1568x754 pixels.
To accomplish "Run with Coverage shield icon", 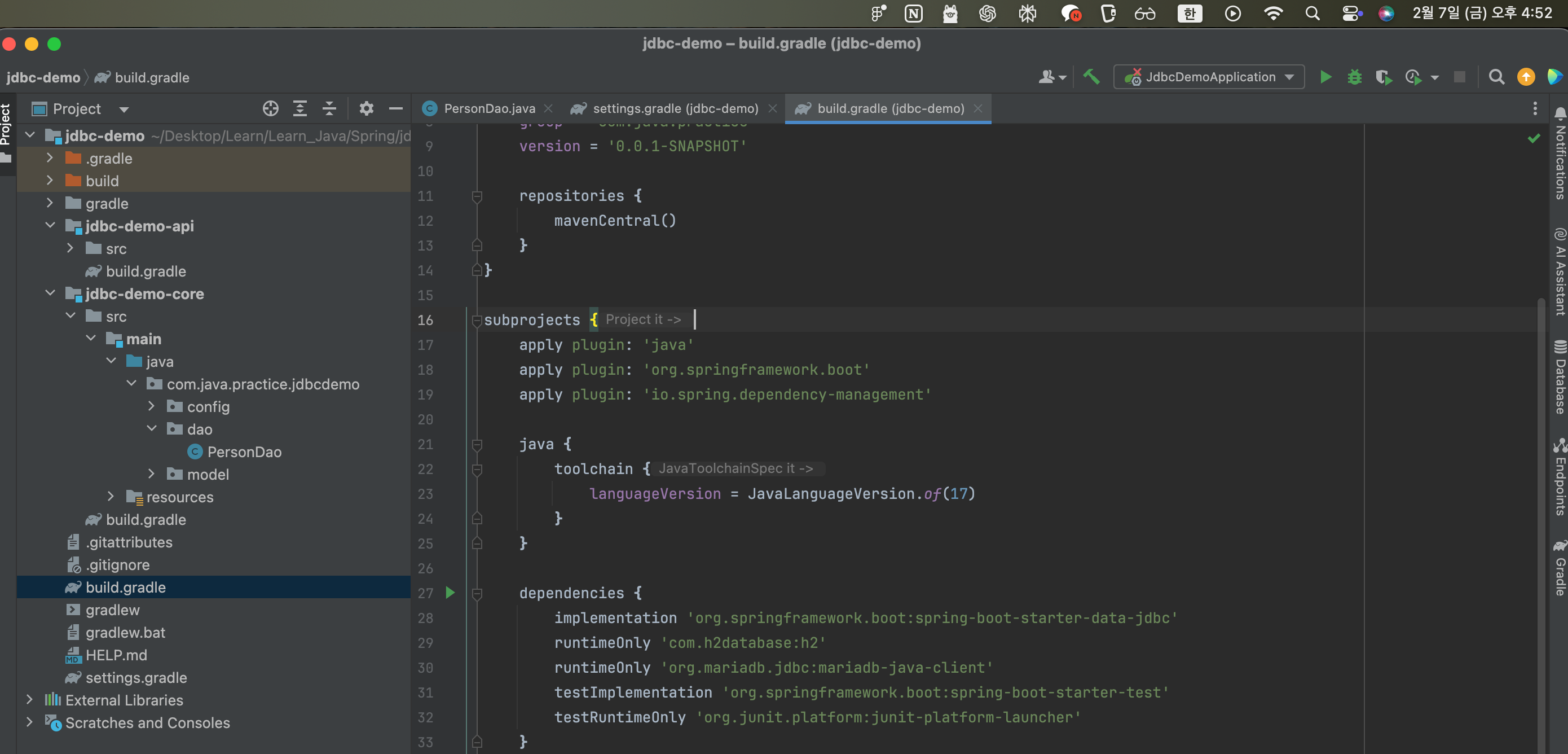I will point(1383,77).
